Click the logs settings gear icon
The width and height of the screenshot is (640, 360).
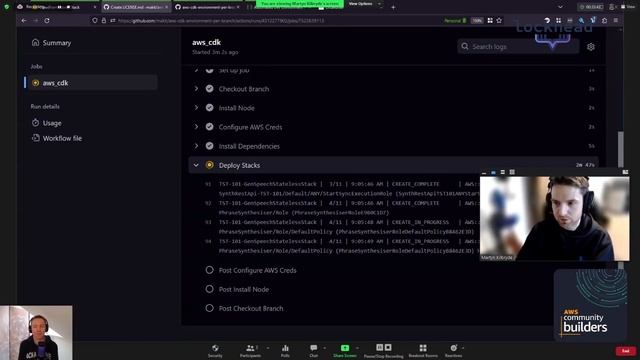pos(591,47)
